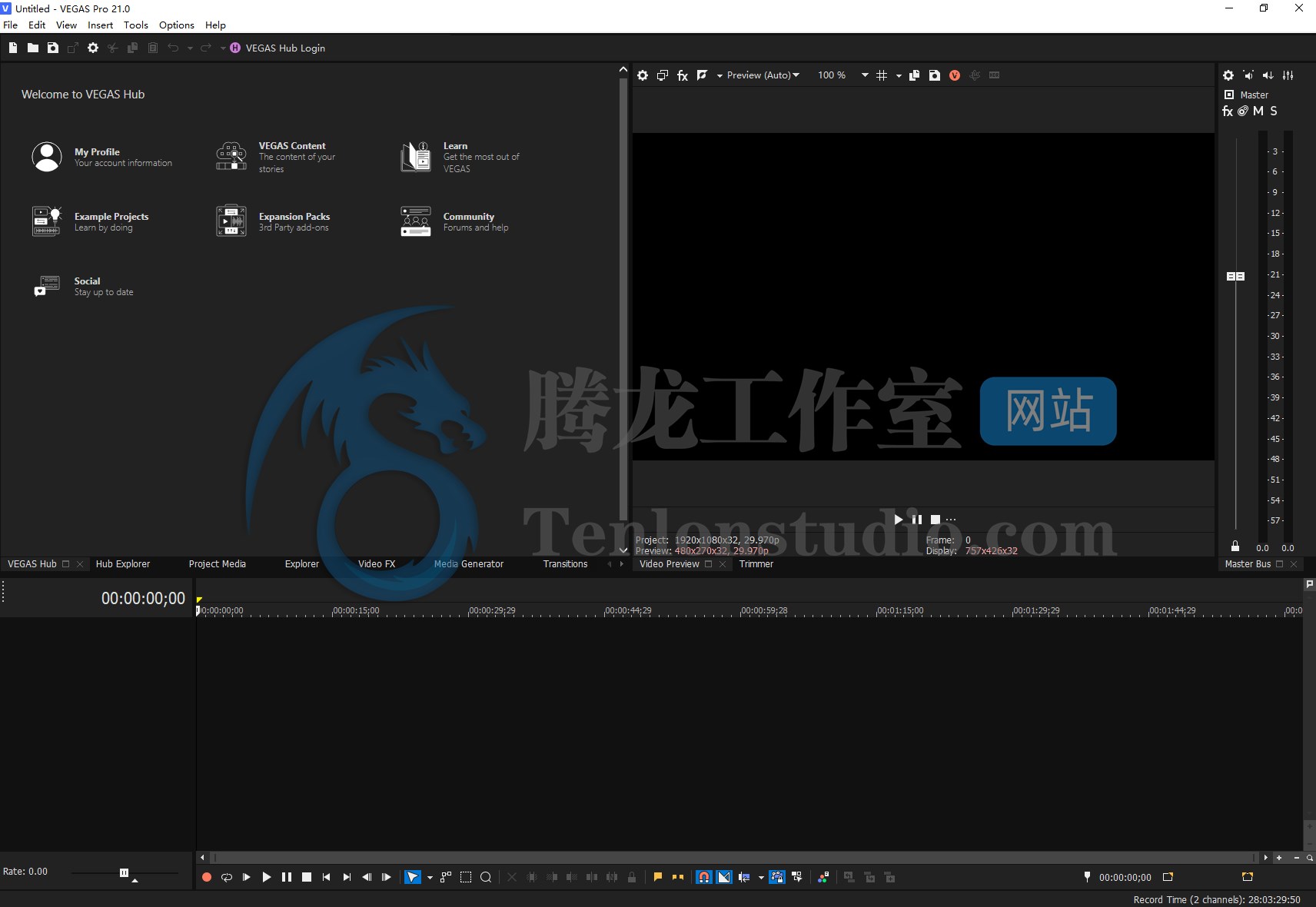The width and height of the screenshot is (1316, 907).
Task: Open Master Bus audio properties gear
Action: pos(1228,75)
